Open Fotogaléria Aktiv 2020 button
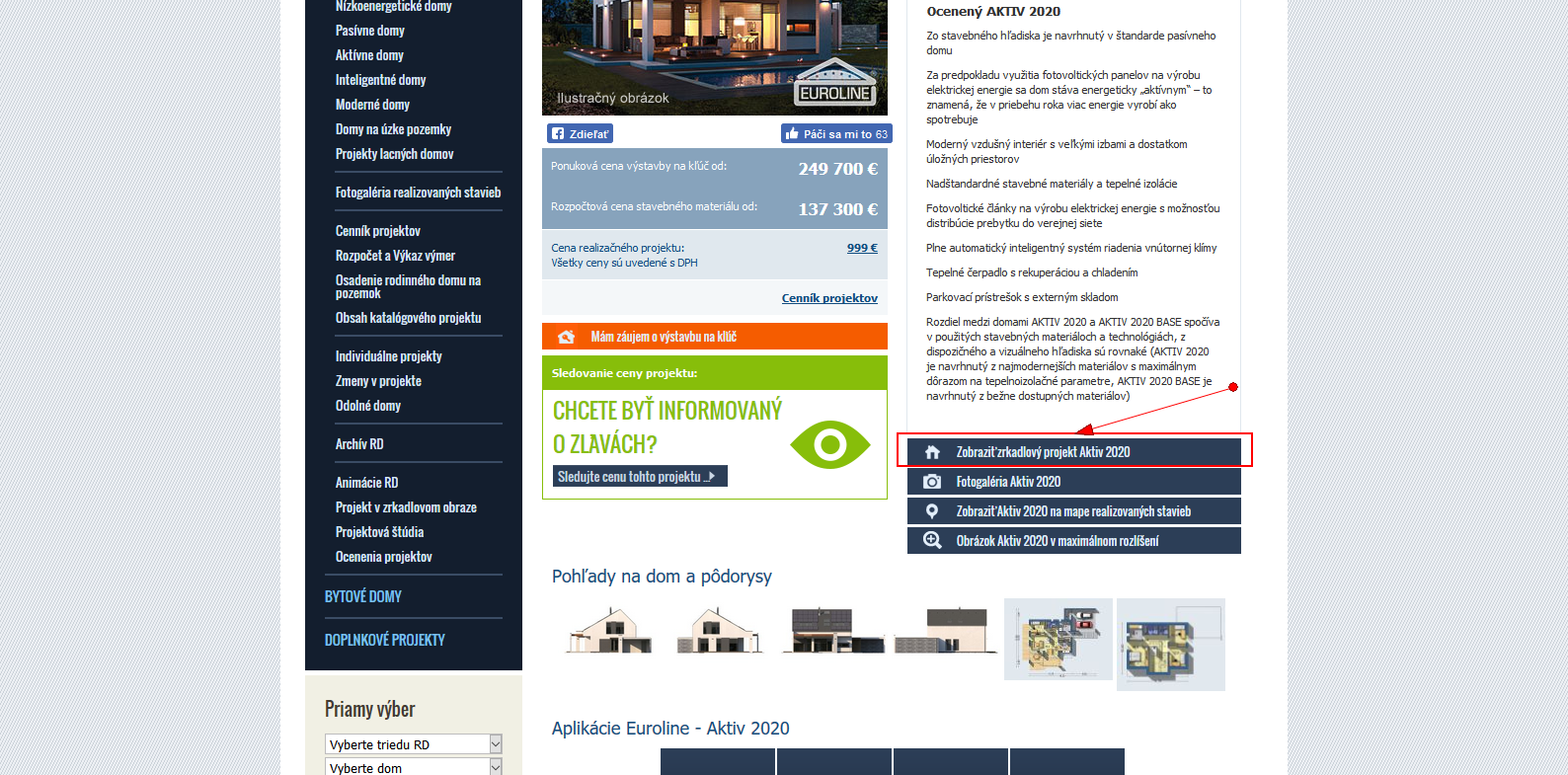This screenshot has height=775, width=1568. pos(1074,482)
